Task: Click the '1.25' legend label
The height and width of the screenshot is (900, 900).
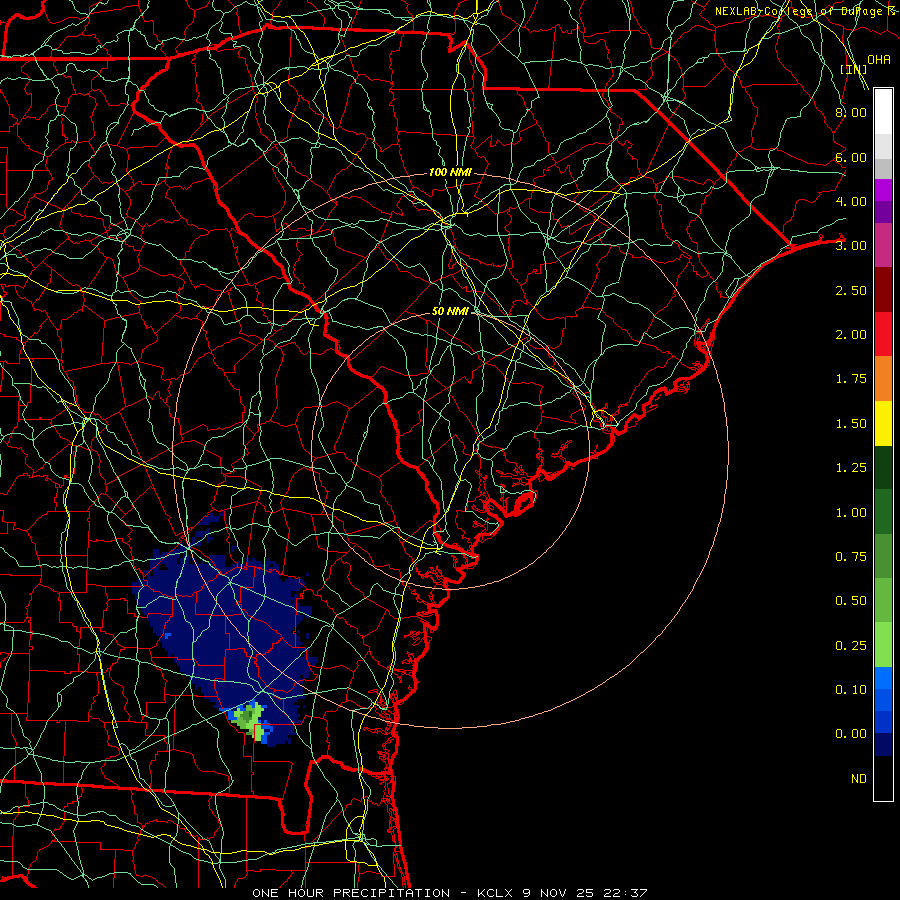Action: click(x=851, y=468)
